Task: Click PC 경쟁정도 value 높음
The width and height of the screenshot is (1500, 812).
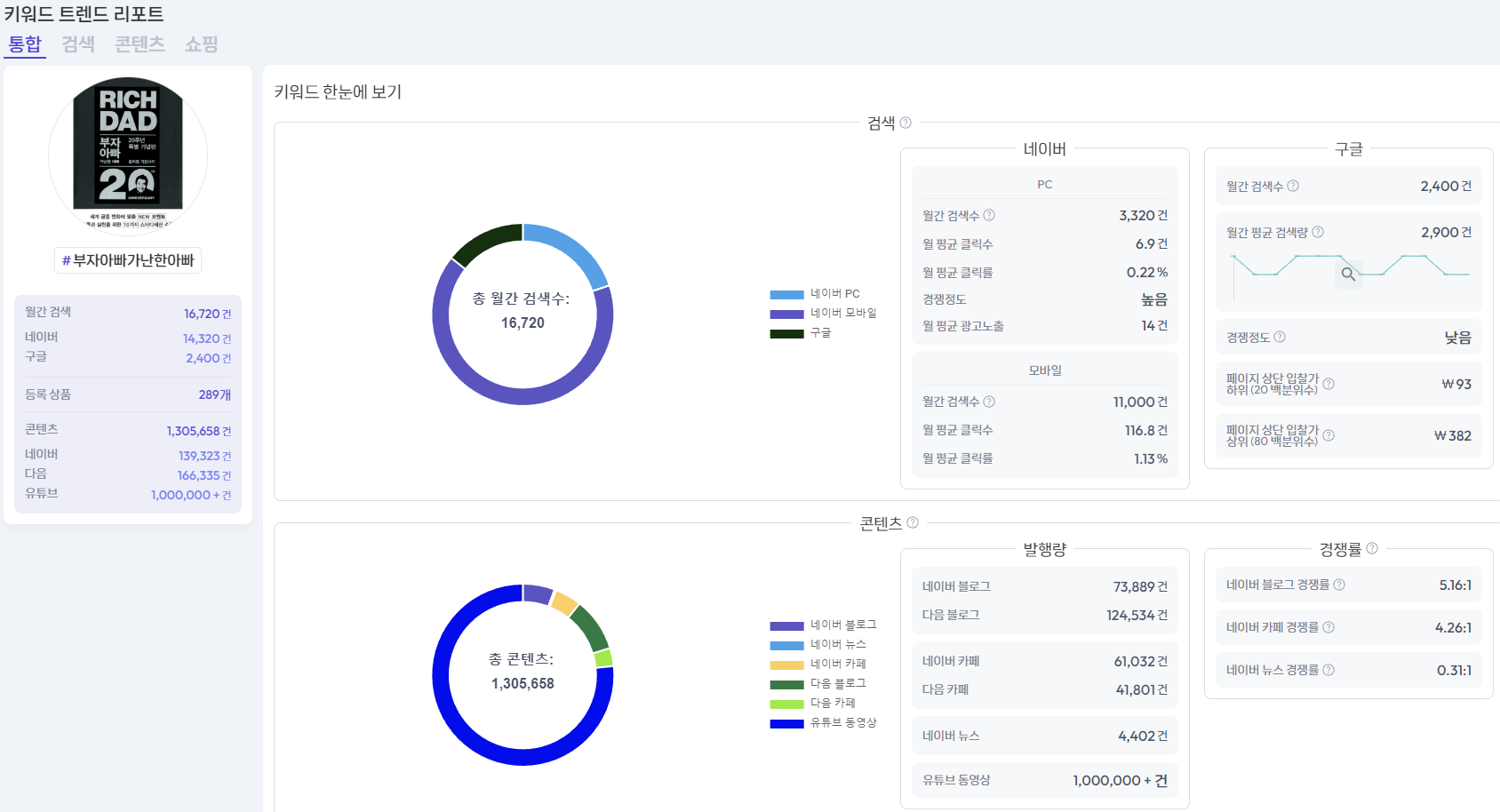Action: 1154,299
